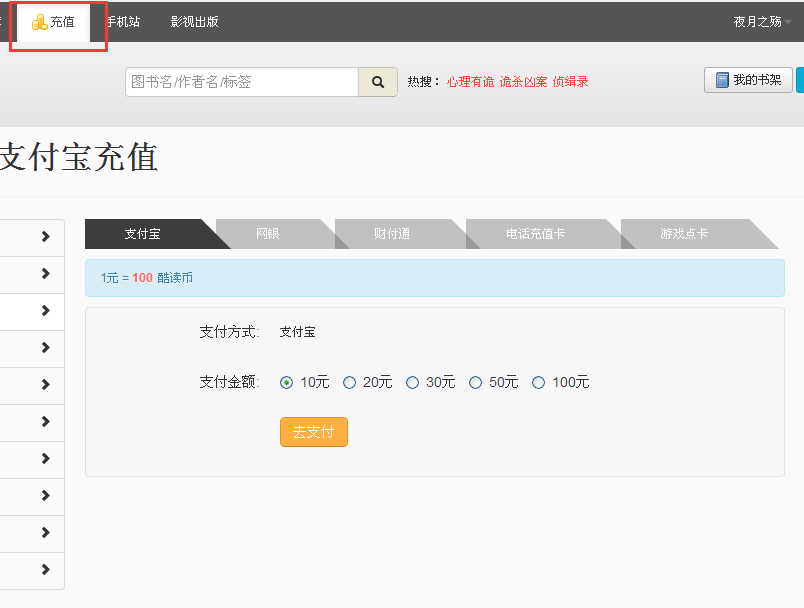This screenshot has width=804, height=608.
Task: Select the 10元 payment amount
Action: click(287, 382)
